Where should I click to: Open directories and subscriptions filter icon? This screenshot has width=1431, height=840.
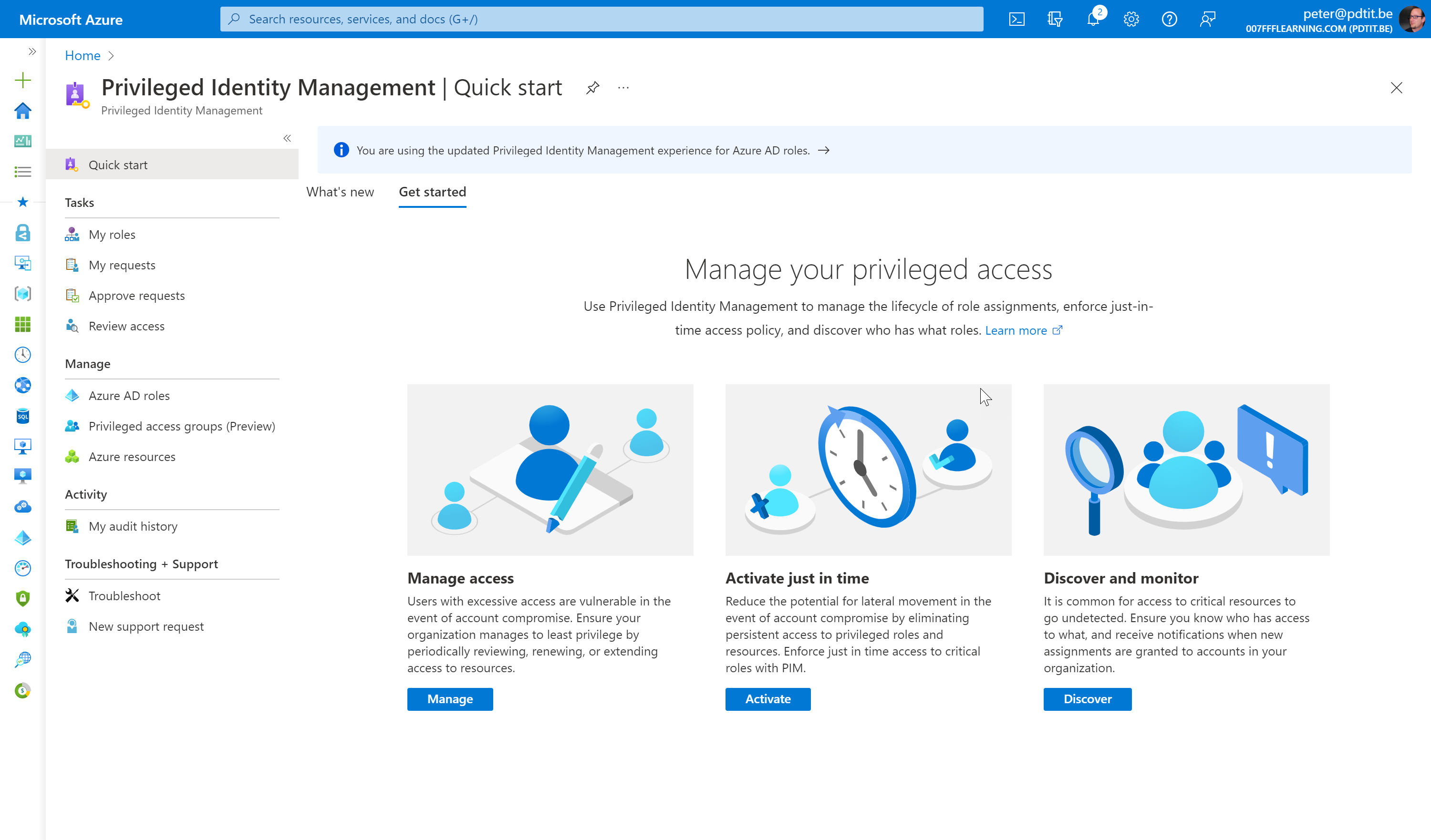pyautogui.click(x=1055, y=19)
